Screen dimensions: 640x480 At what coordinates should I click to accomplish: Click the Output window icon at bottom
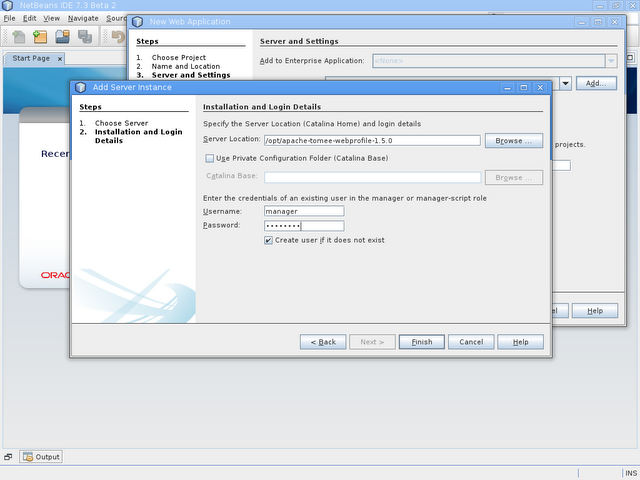click(28, 457)
